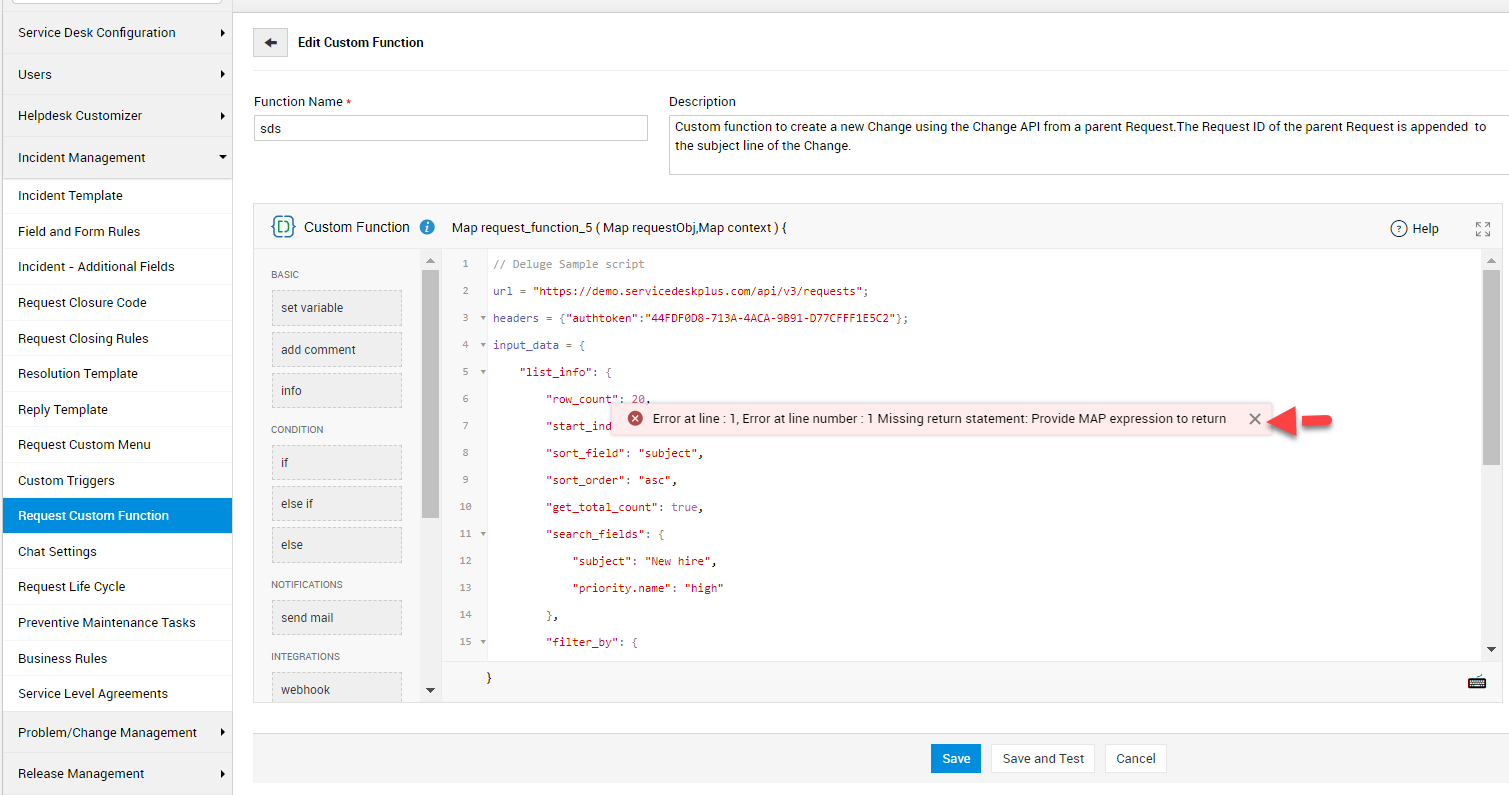Expand the editor to full screen
The image size is (1509, 795).
tap(1482, 229)
